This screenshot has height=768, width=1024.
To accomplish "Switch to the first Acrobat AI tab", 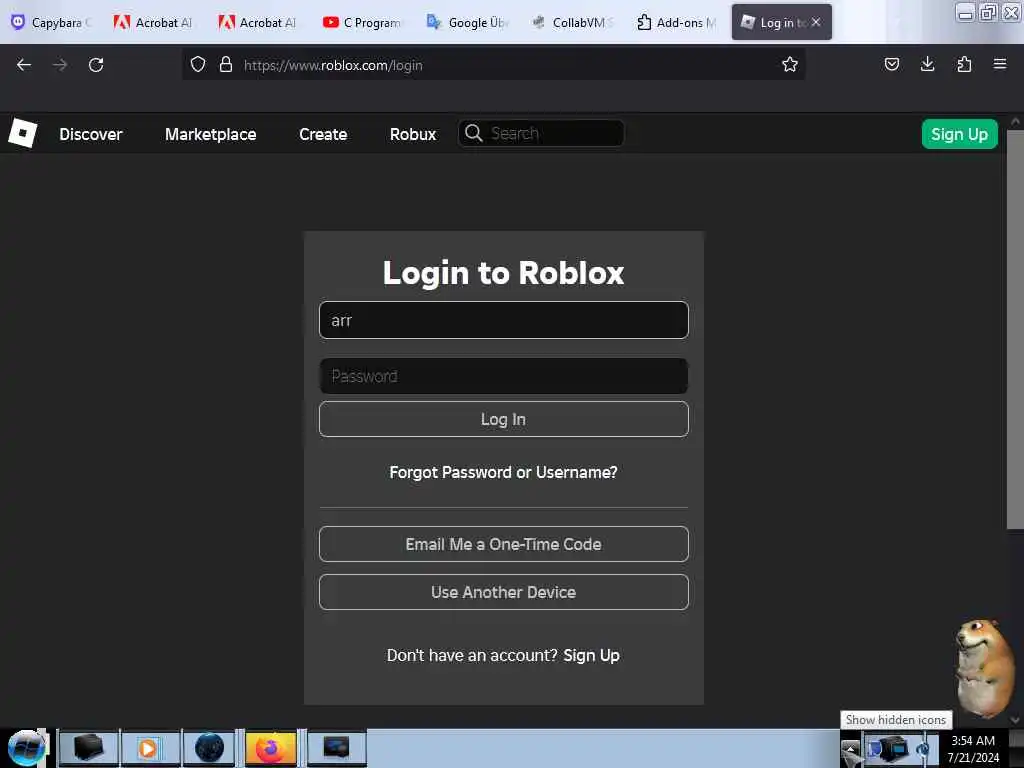I will pyautogui.click(x=153, y=22).
